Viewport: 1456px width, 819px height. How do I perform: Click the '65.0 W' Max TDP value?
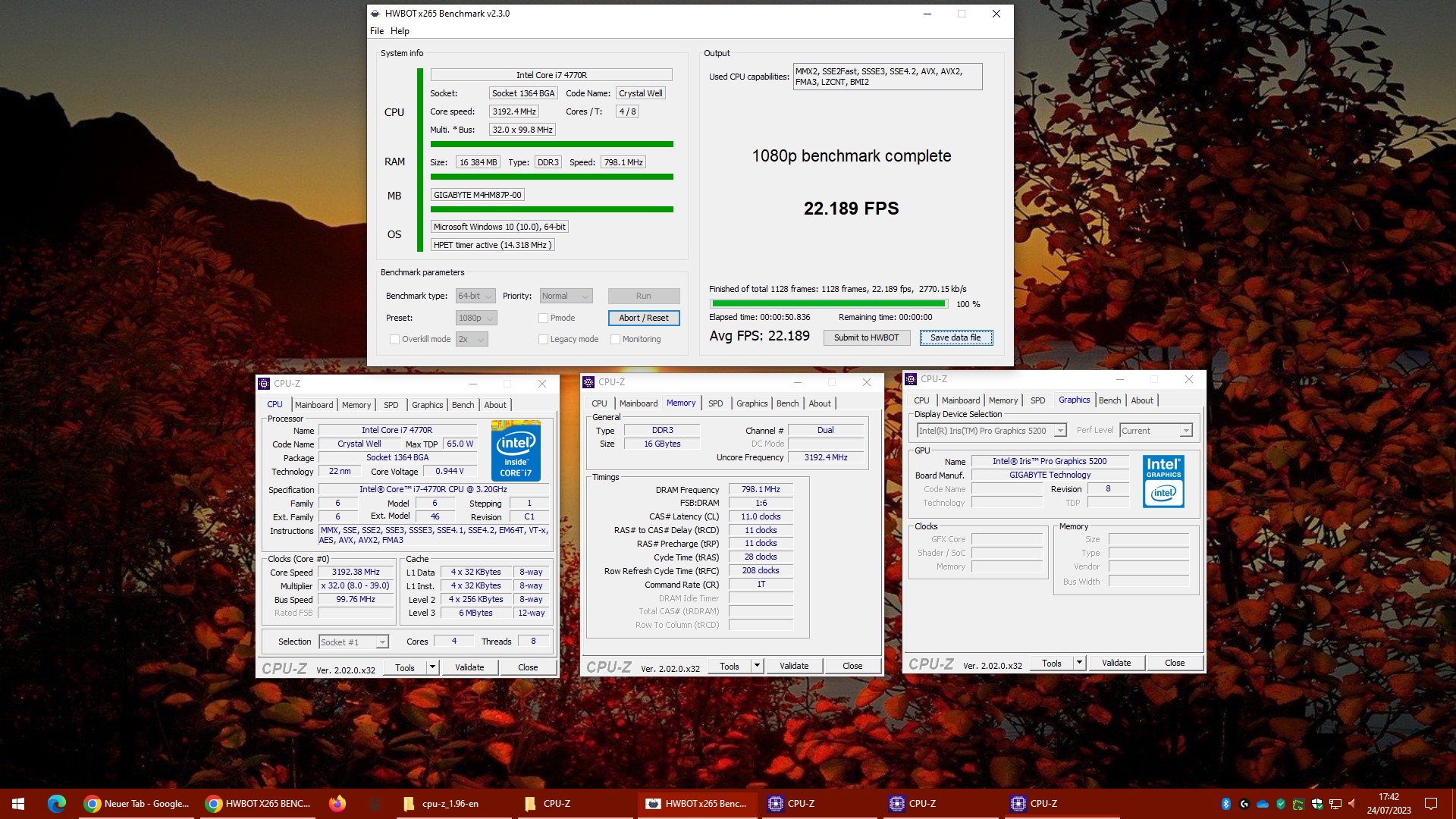(460, 444)
